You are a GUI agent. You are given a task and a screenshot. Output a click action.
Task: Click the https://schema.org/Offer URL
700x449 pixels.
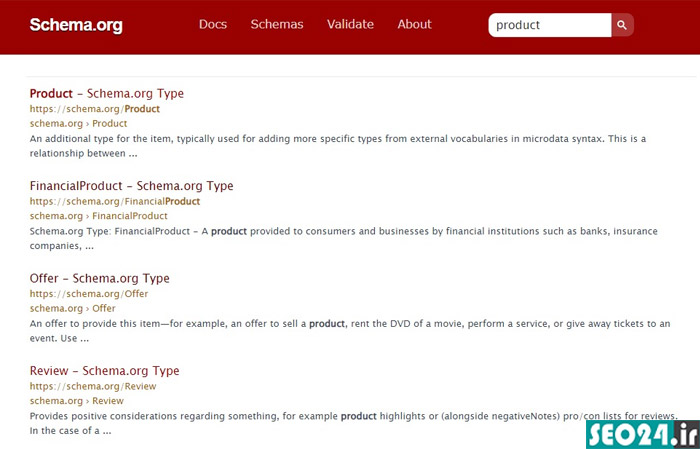[x=89, y=294]
